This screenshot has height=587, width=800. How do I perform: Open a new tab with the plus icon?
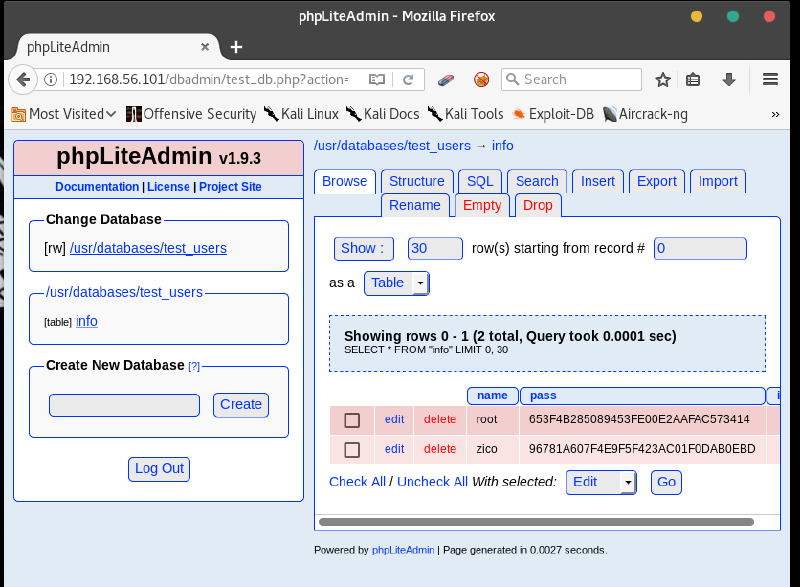pos(237,47)
